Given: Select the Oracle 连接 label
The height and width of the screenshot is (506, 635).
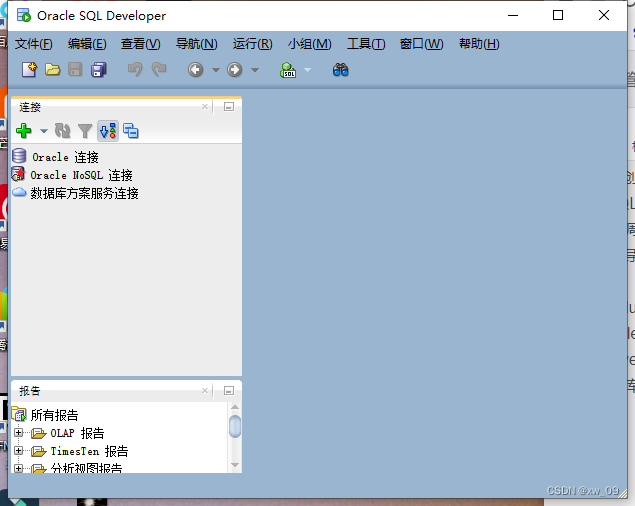Looking at the screenshot, I should click(65, 157).
